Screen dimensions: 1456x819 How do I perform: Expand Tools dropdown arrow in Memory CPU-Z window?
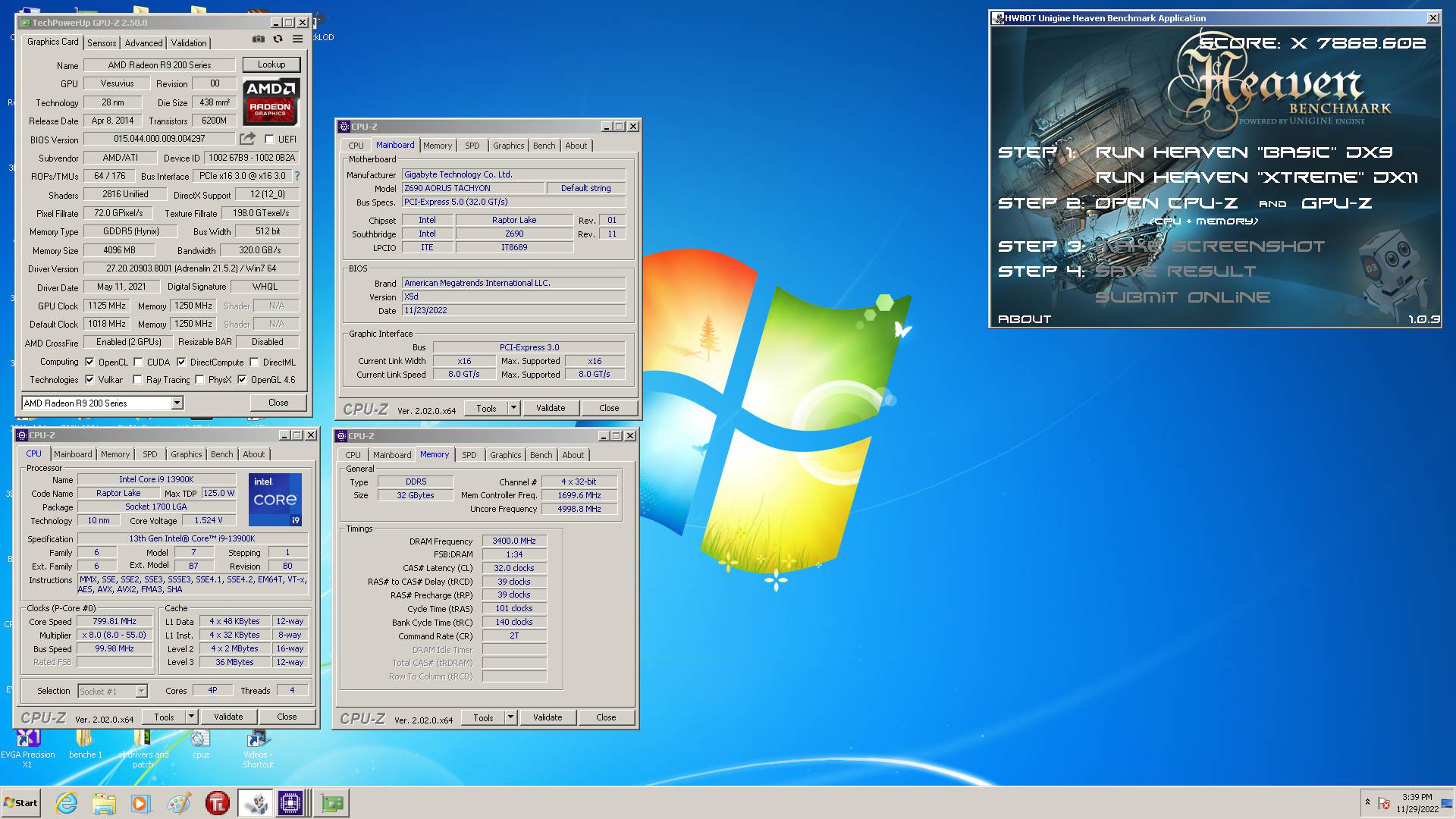(x=510, y=717)
